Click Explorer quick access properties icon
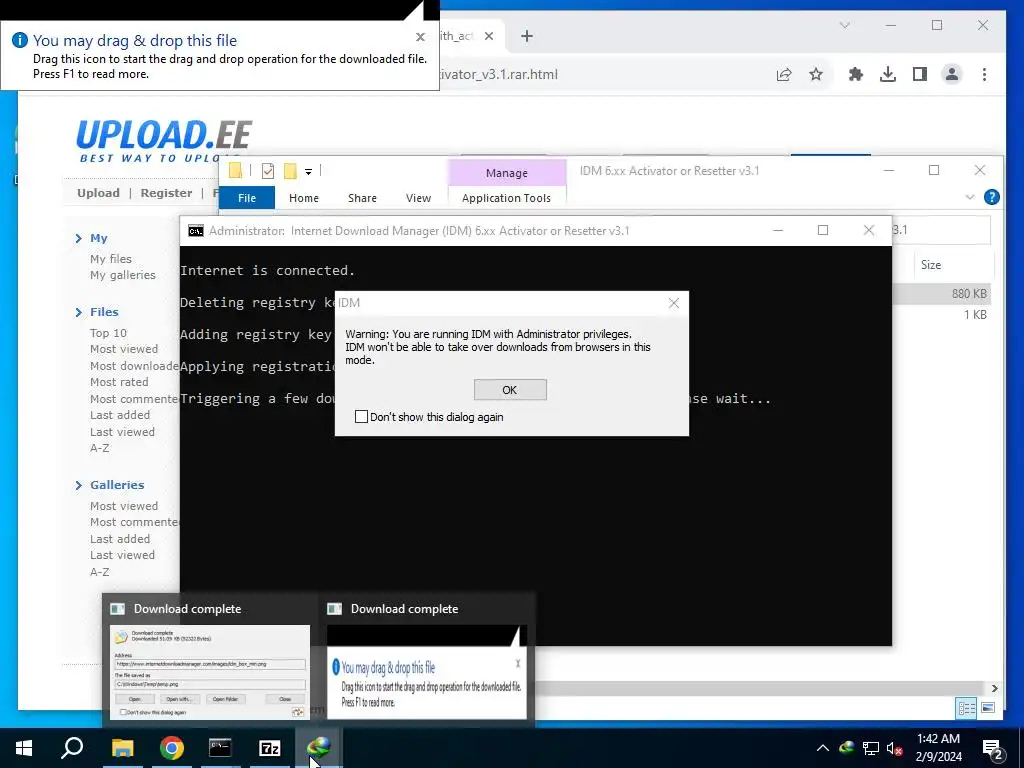 (268, 171)
